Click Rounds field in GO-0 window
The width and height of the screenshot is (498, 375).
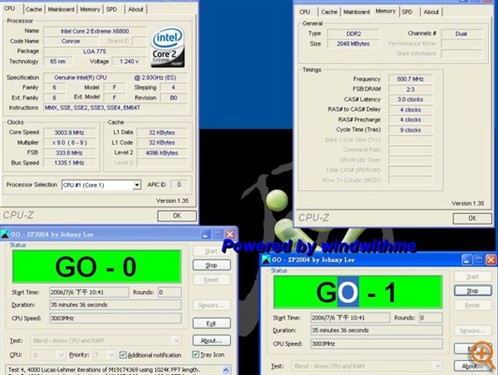click(x=169, y=292)
